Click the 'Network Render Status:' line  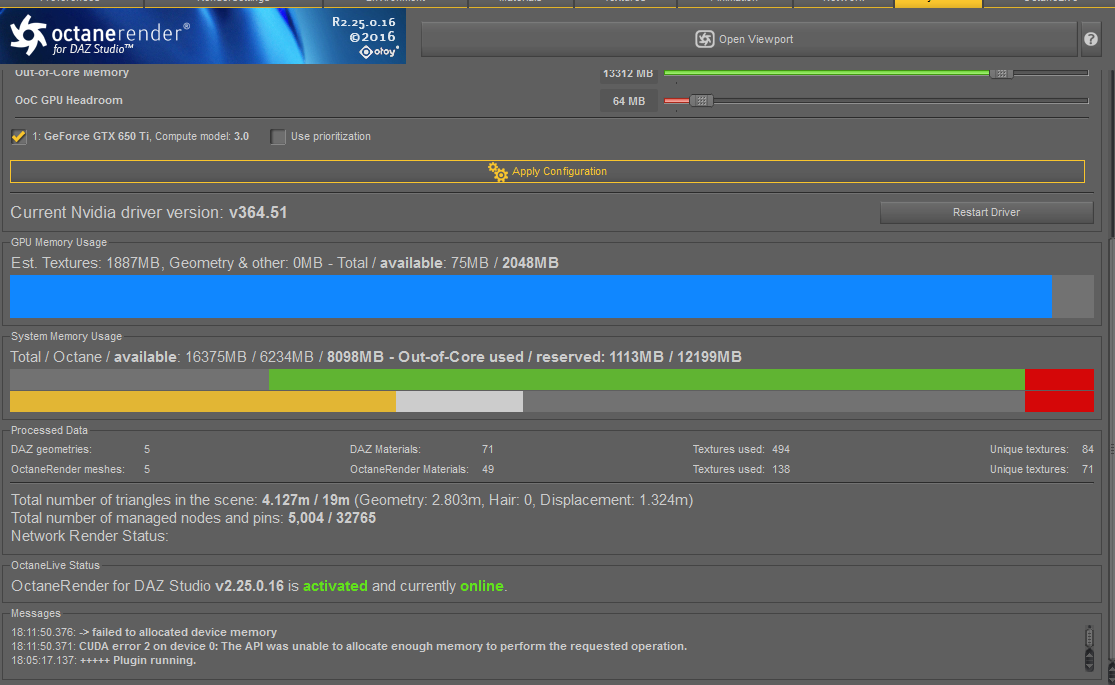(90, 536)
